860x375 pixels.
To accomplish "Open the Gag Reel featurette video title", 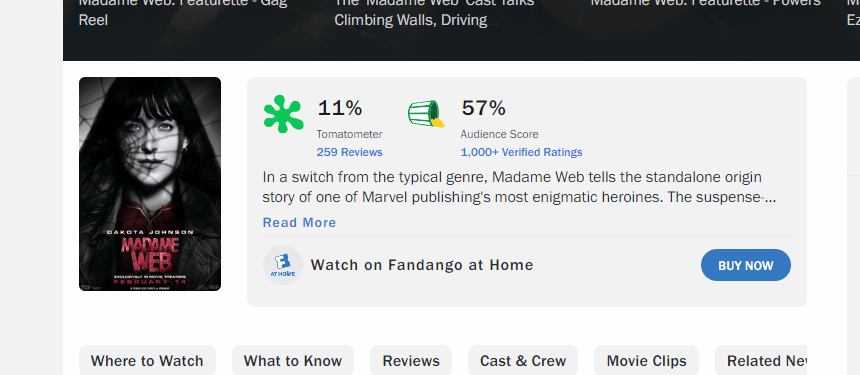I will 183,12.
